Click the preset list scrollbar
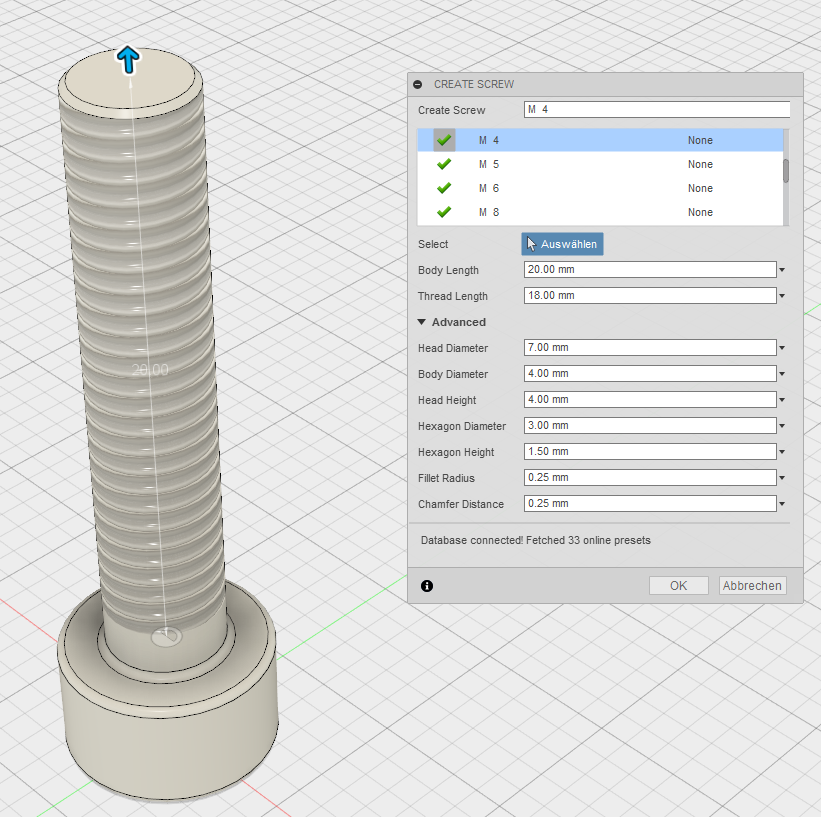The width and height of the screenshot is (821, 817). pos(785,170)
